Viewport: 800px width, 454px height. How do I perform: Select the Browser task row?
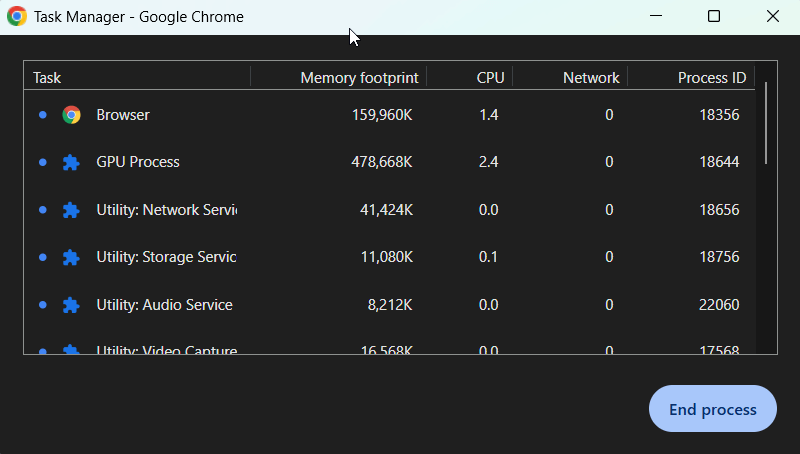click(389, 115)
